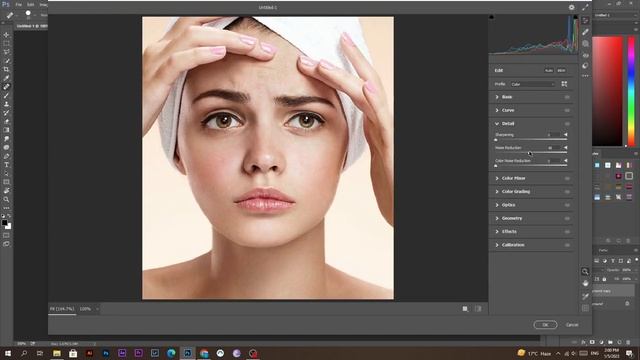
Task: Toggle the histogram shadow clipping warning
Action: (x=491, y=17)
